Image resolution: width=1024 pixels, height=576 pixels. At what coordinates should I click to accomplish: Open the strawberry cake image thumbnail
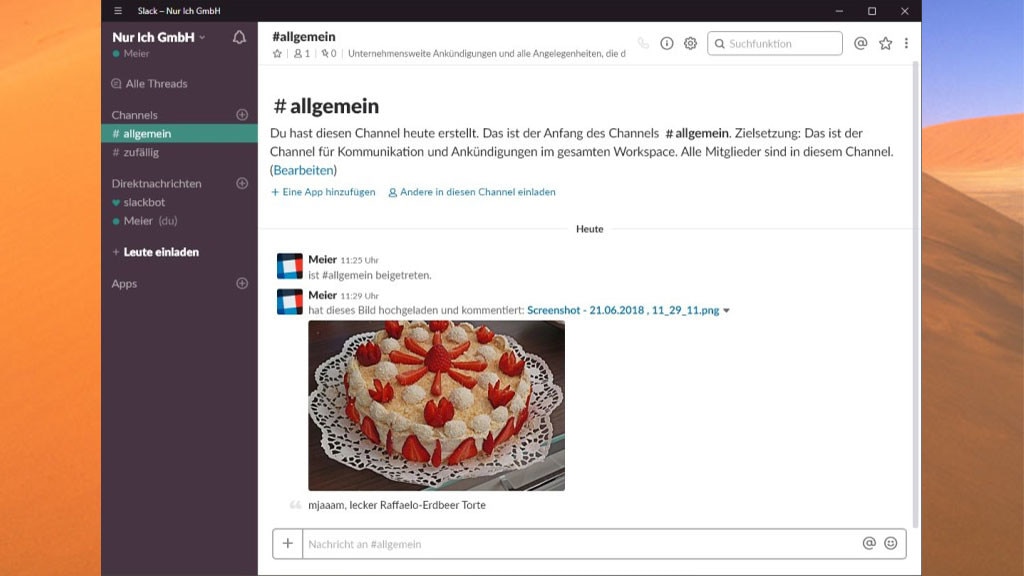coord(436,405)
